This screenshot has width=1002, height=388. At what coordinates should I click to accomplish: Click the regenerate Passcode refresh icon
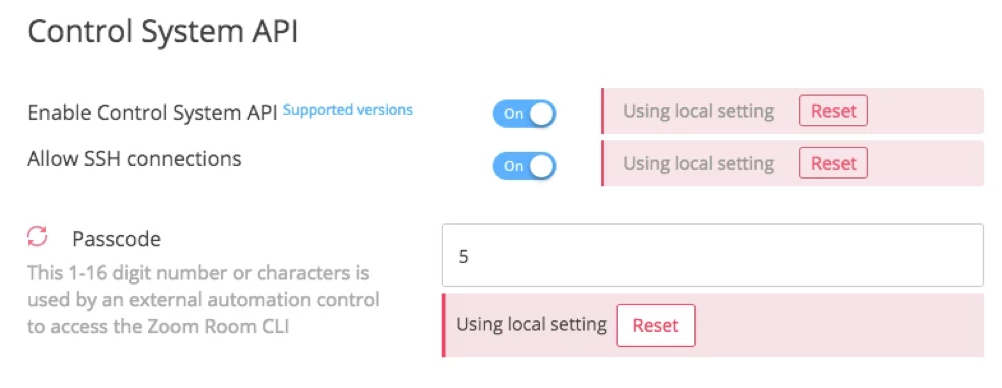37,237
